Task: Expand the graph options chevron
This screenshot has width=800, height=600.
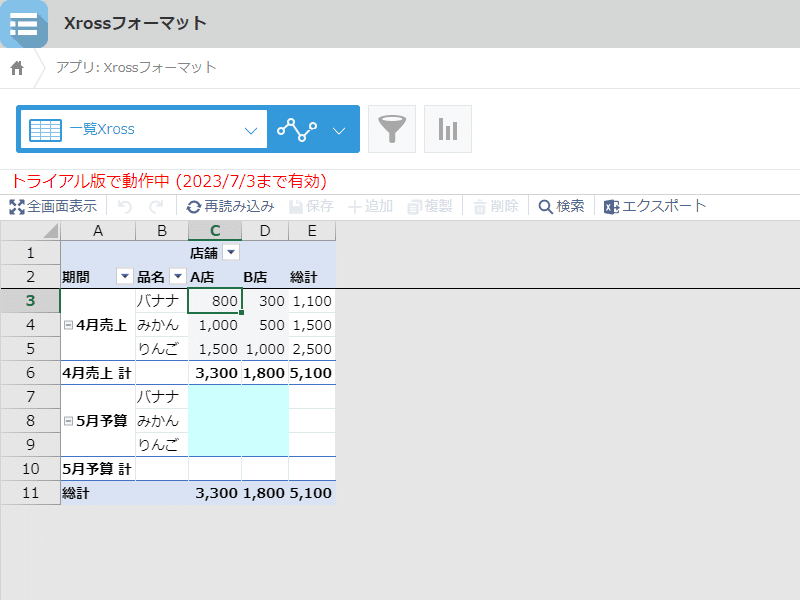Action: (x=339, y=131)
